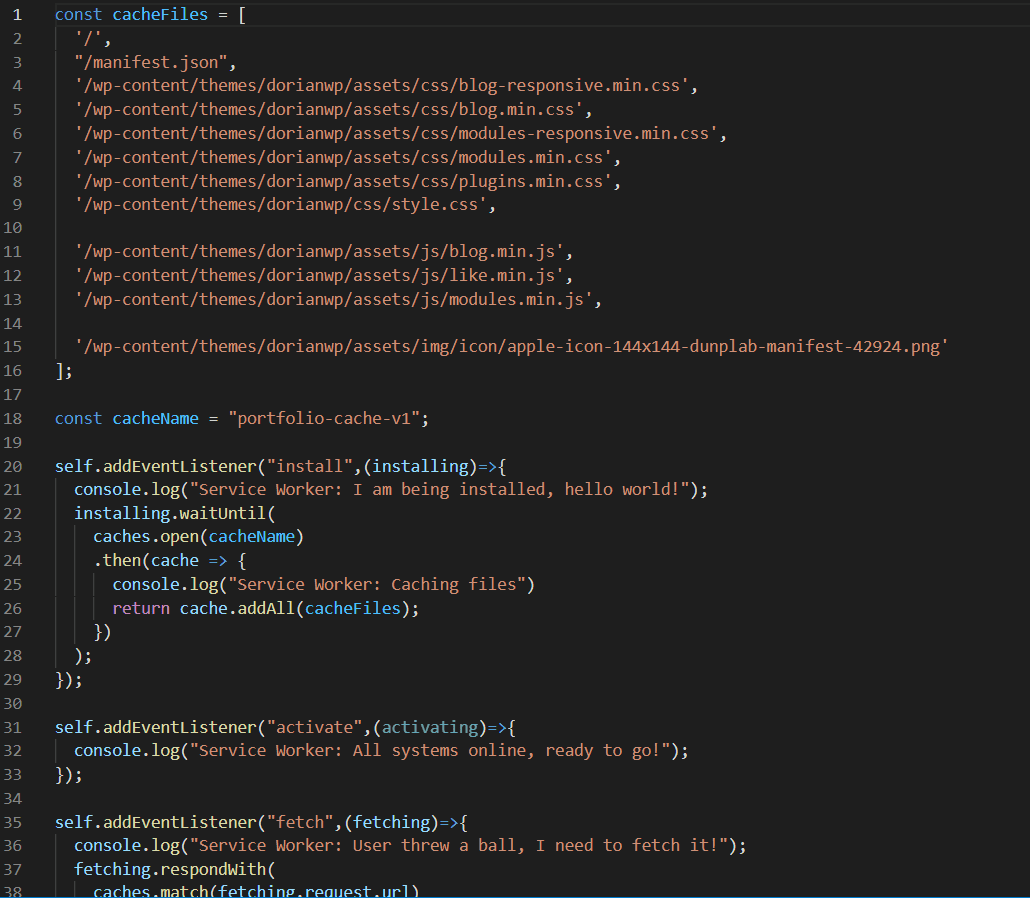This screenshot has height=898, width=1030.
Task: Click the apple-icon-144x144 PNG path string
Action: click(511, 346)
